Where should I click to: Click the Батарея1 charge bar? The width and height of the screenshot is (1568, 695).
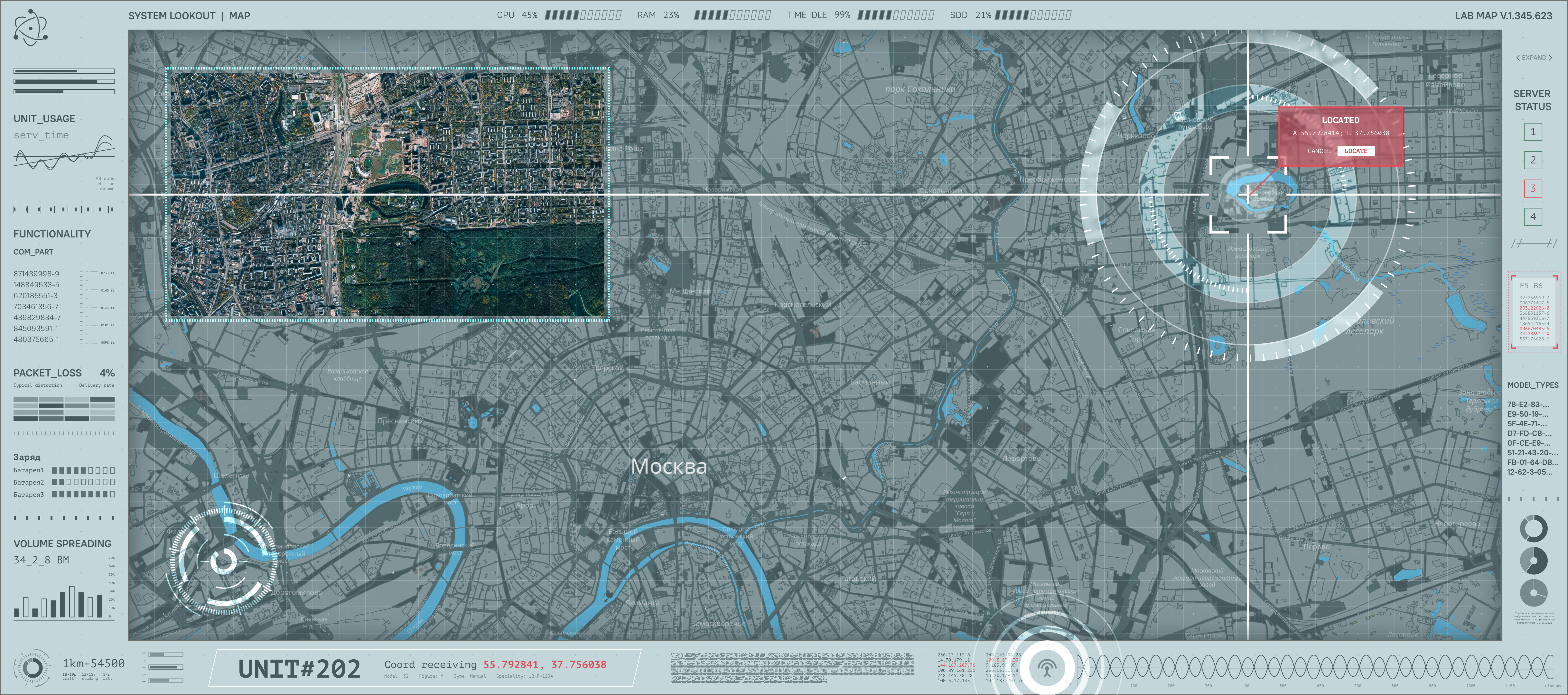click(83, 470)
